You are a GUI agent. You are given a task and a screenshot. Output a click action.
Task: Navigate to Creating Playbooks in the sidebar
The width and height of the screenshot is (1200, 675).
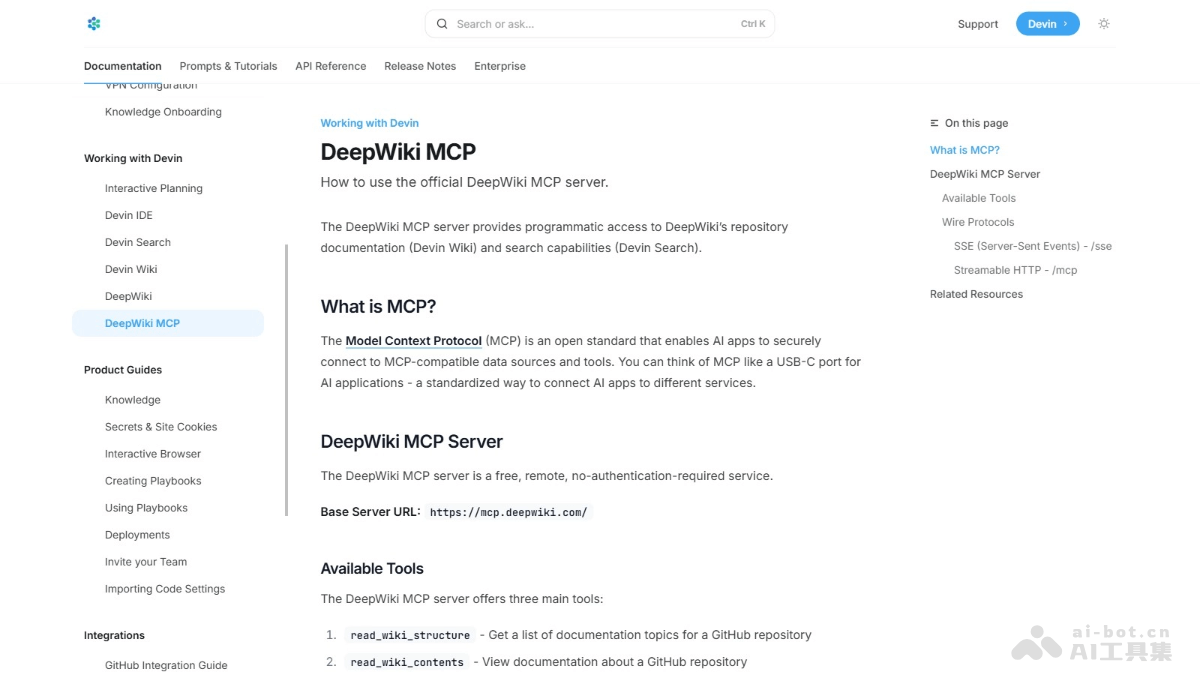pyautogui.click(x=153, y=480)
